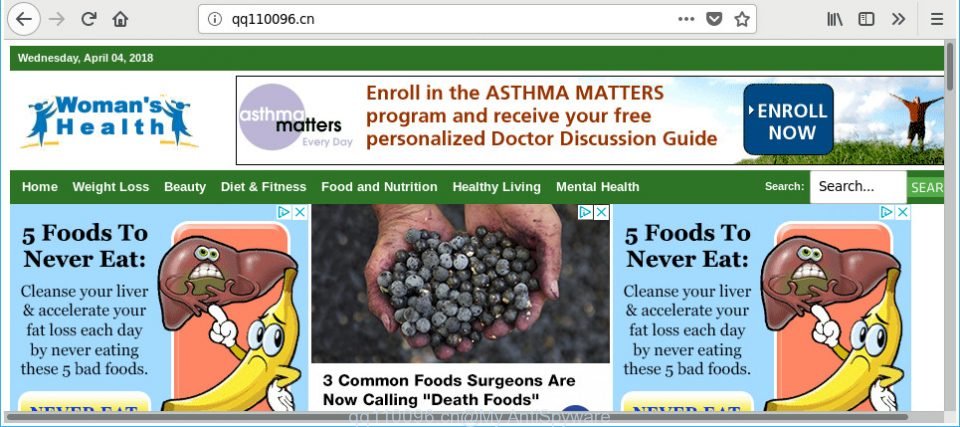Open AdChoices info on center ad
Screen dimensions: 960x427
tap(586, 212)
